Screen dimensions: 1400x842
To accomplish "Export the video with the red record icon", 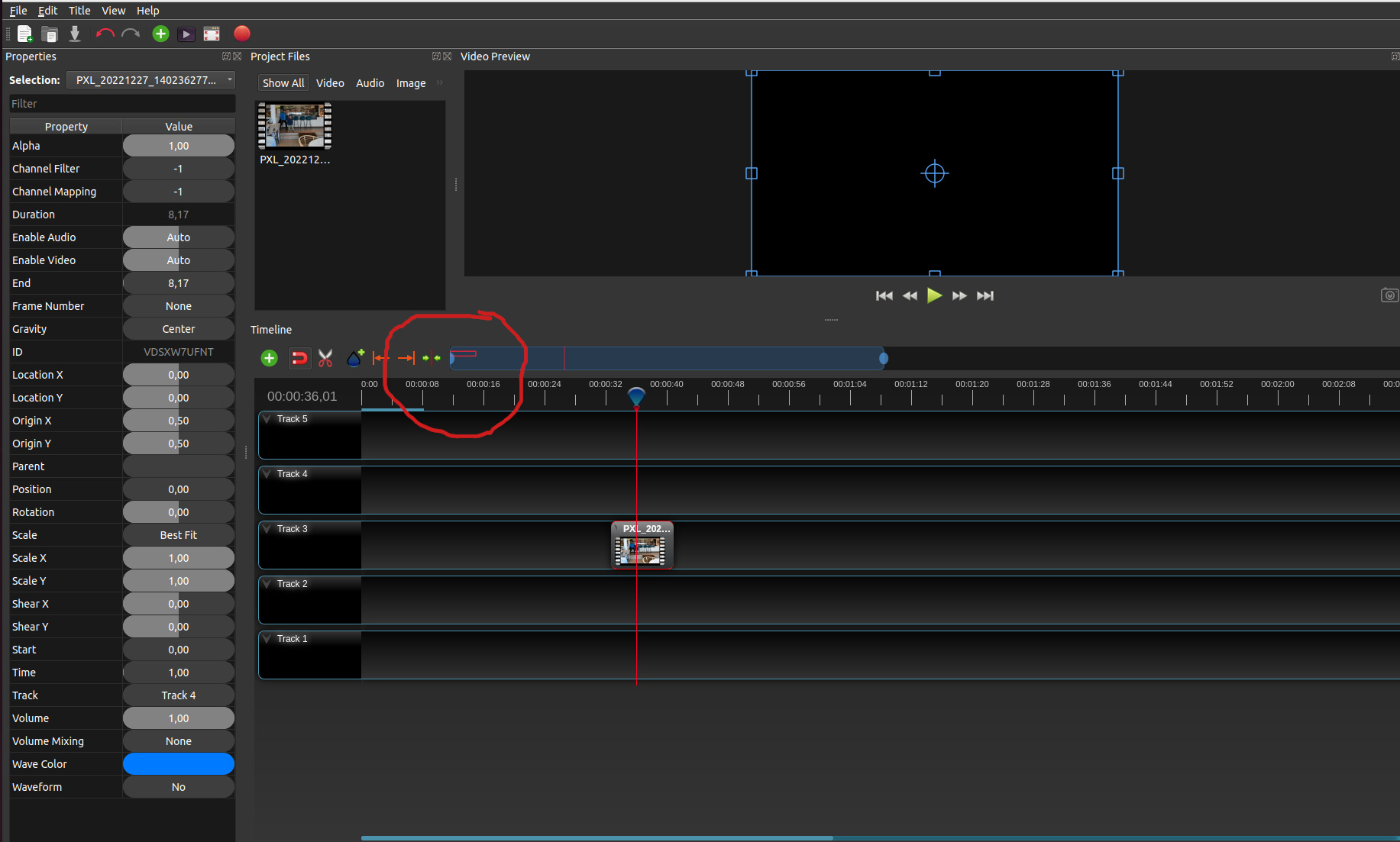I will pyautogui.click(x=242, y=34).
